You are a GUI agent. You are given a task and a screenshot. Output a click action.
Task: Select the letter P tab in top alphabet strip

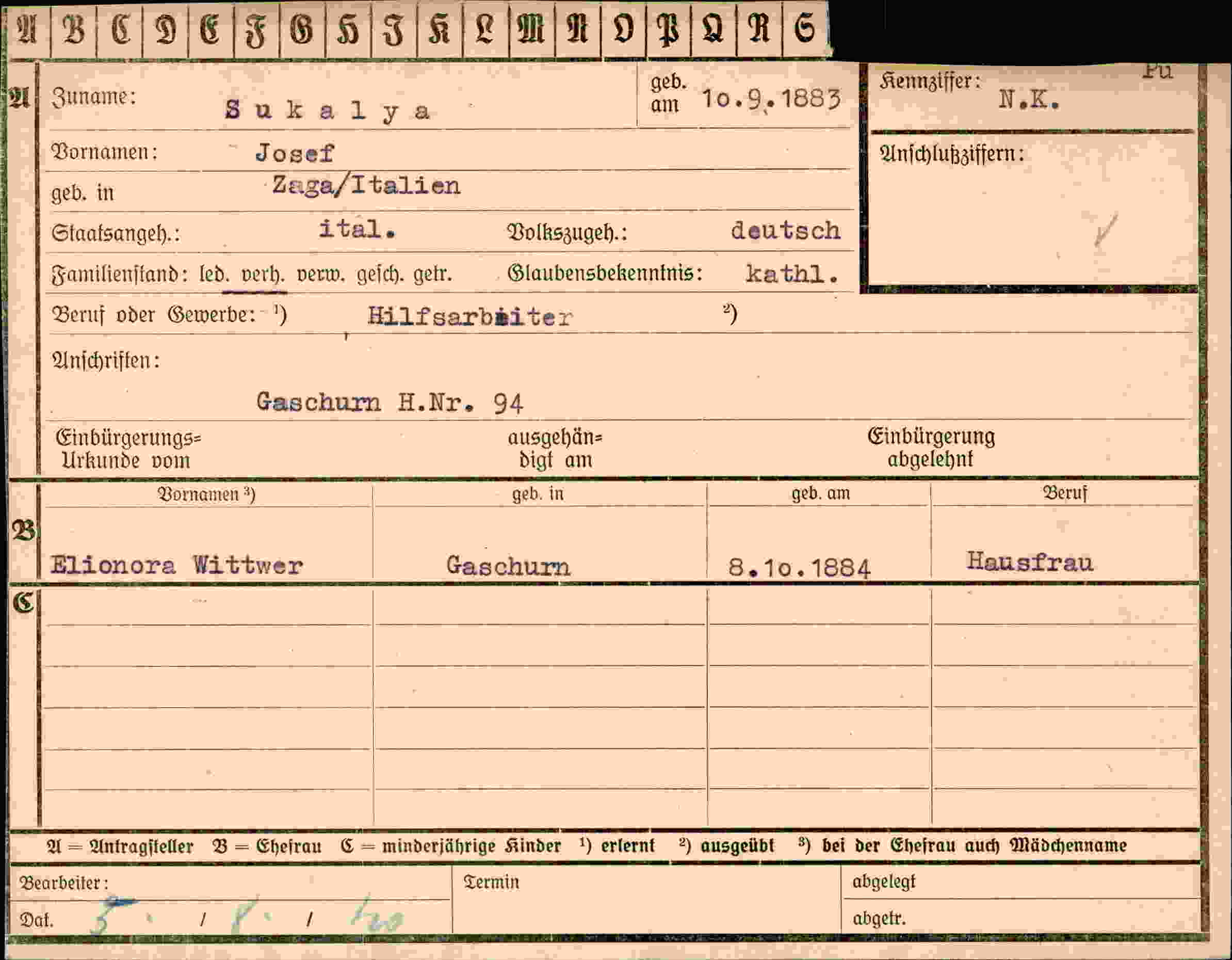pyautogui.click(x=669, y=29)
